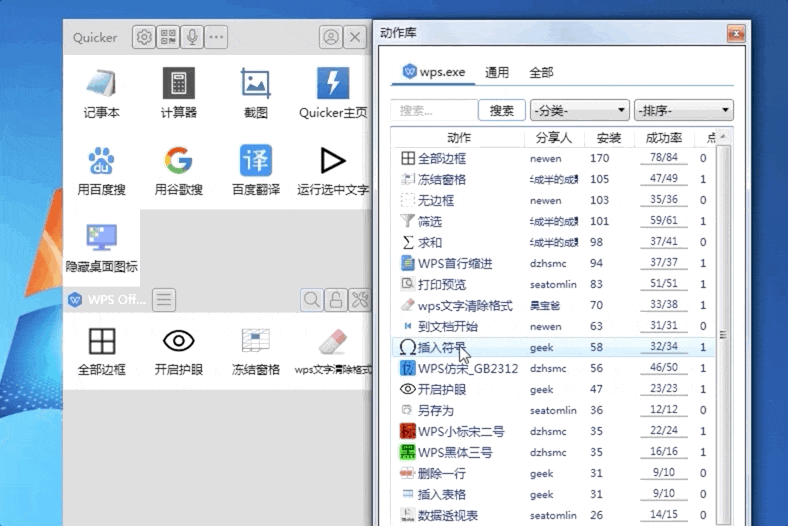Select the 全部边框 row in action library

coord(553,158)
